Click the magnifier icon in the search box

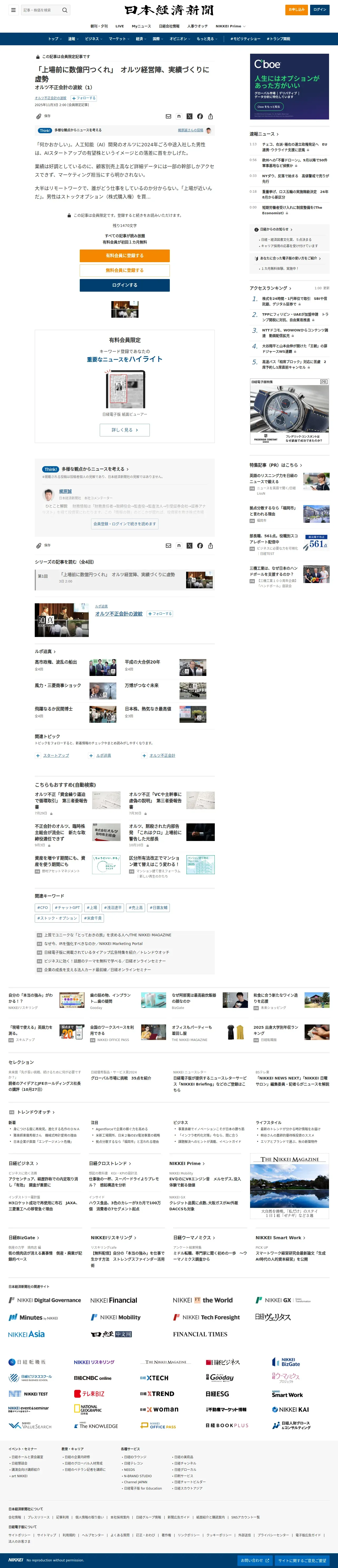click(64, 10)
